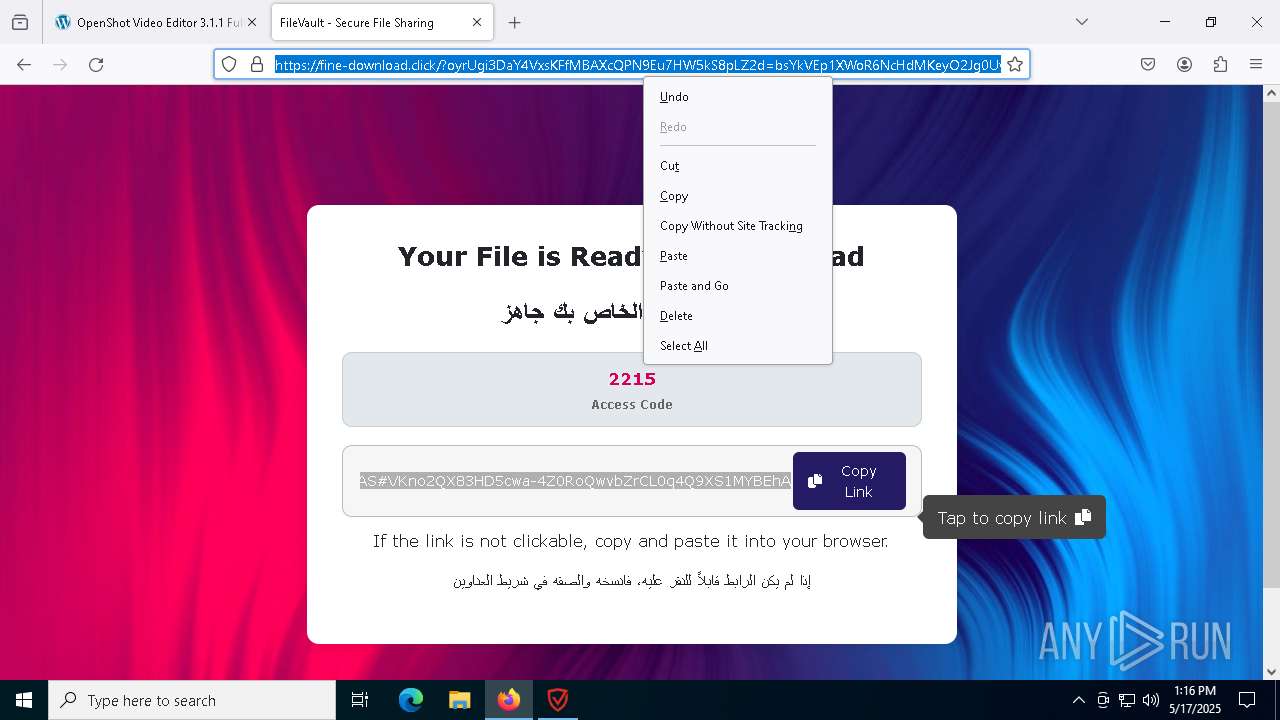Viewport: 1280px width, 720px height.
Task: Open the Windows Start menu
Action: (24, 700)
